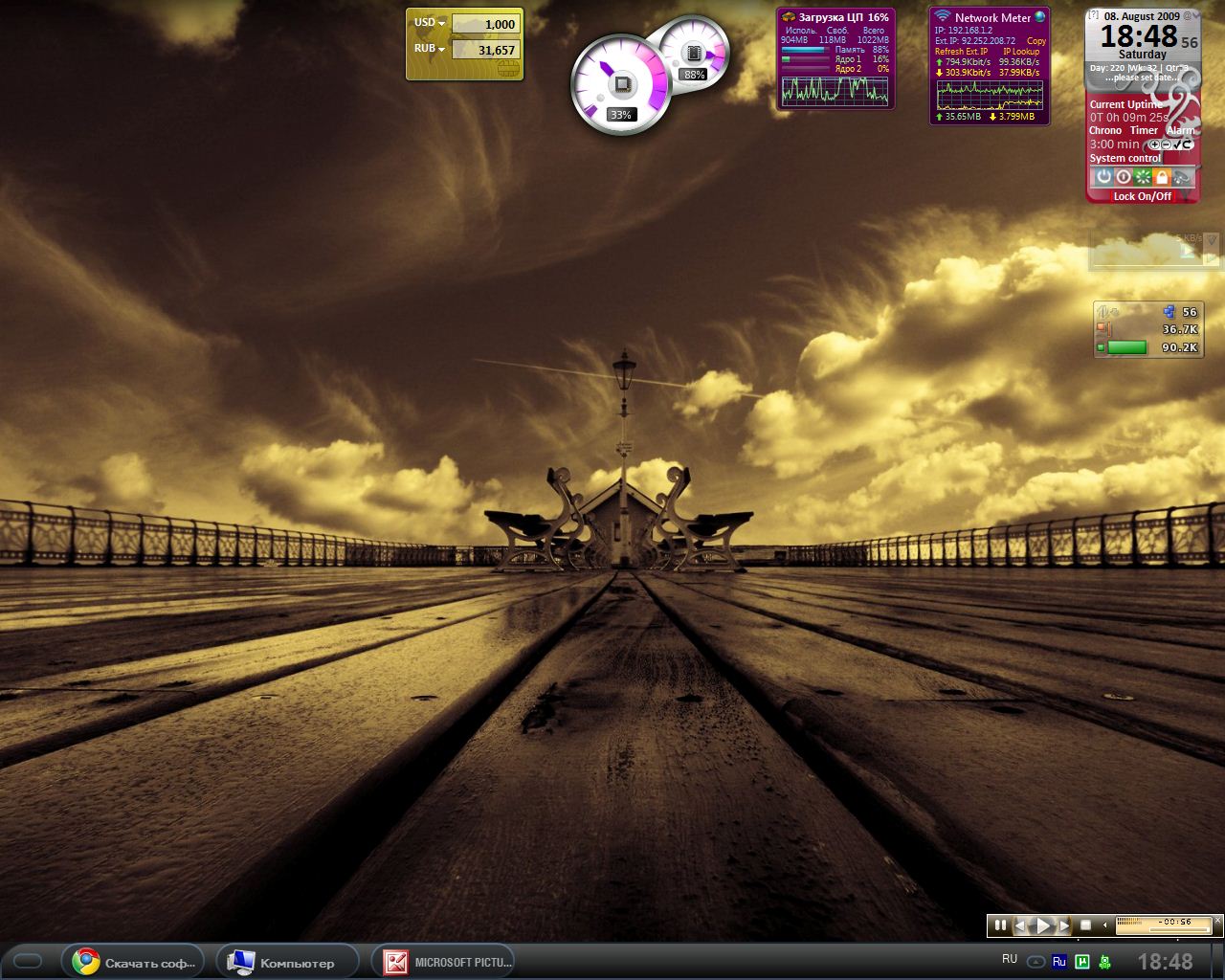Click the blue Ru tray icon
Screen dimensions: 1225x980
1059,962
